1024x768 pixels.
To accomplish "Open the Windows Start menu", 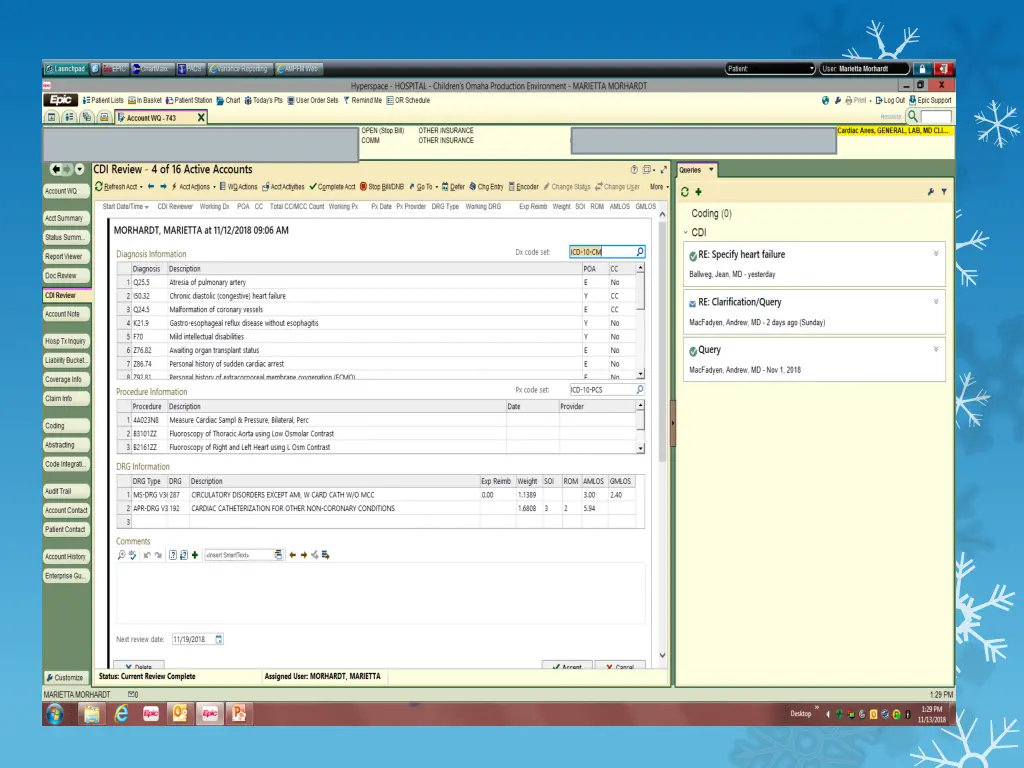I will click(x=56, y=714).
